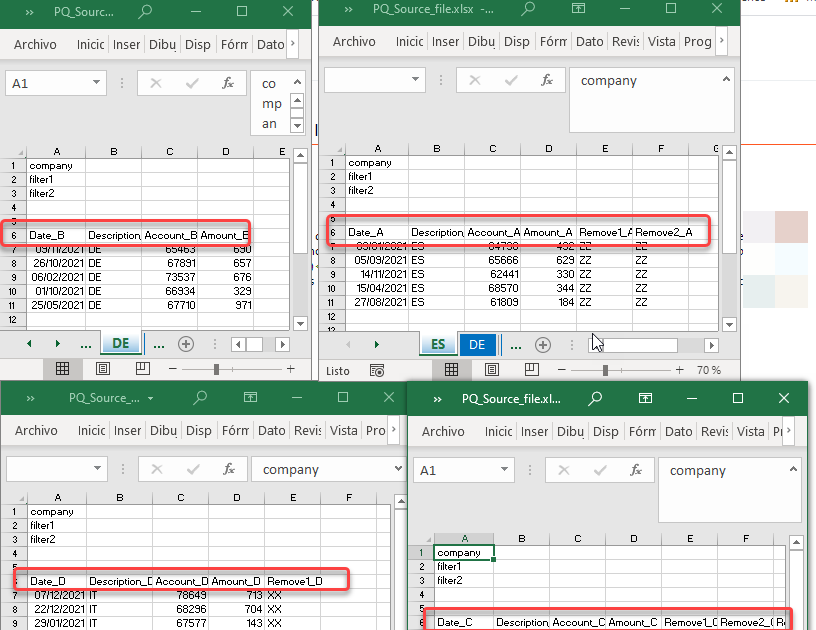Click the horizontal scrollbar right arrow

710,343
